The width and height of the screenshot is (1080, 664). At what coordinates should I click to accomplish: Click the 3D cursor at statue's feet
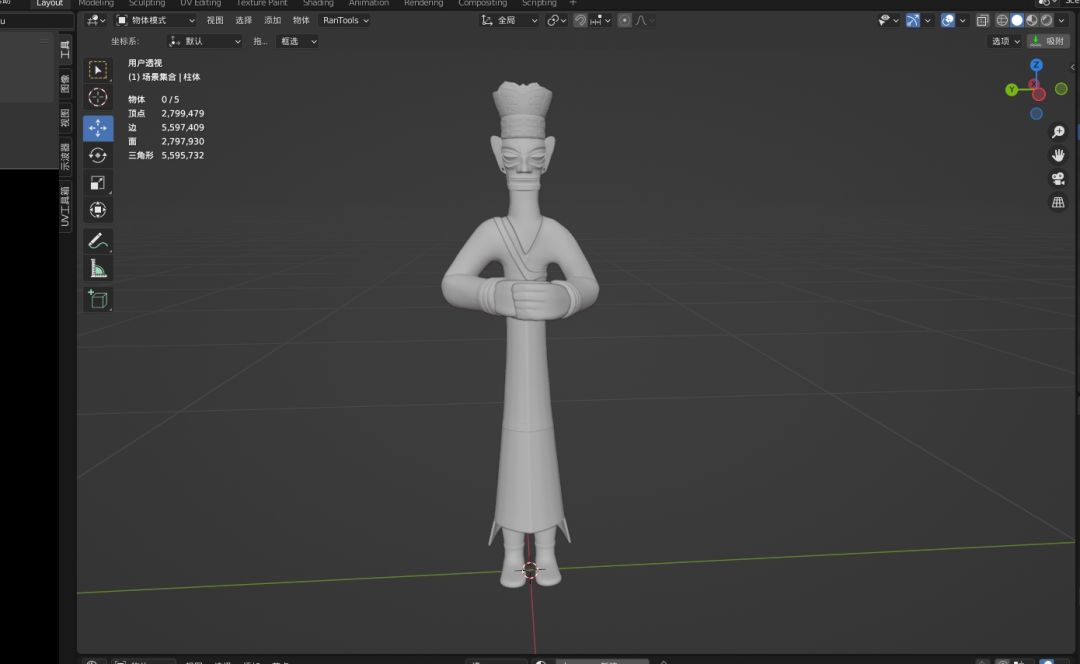pyautogui.click(x=530, y=570)
